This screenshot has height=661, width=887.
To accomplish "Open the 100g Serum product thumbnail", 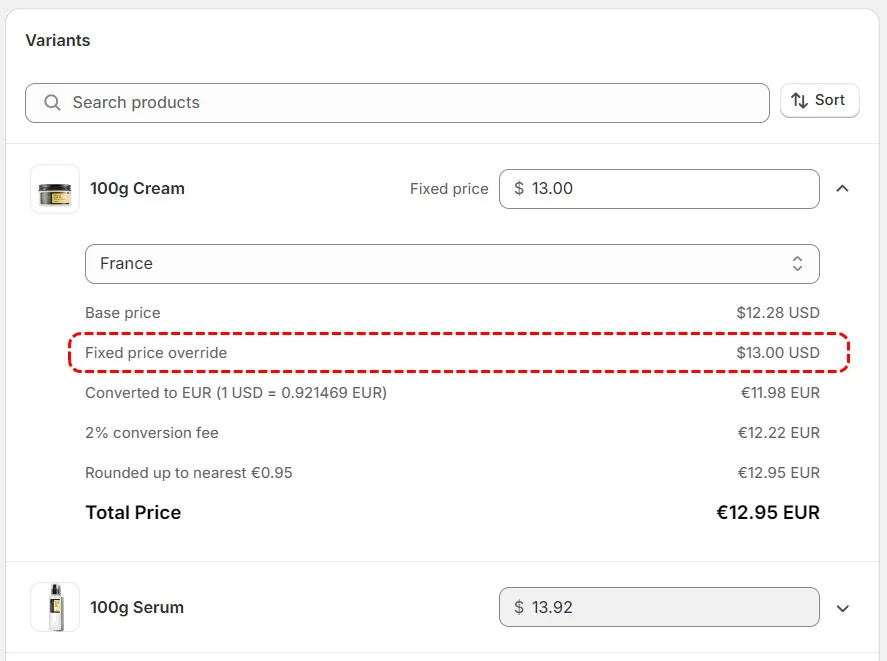I will coord(55,607).
